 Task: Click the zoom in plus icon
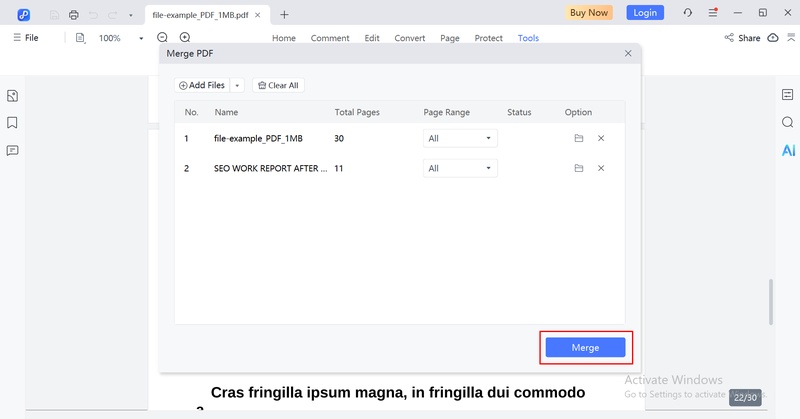tap(185, 38)
